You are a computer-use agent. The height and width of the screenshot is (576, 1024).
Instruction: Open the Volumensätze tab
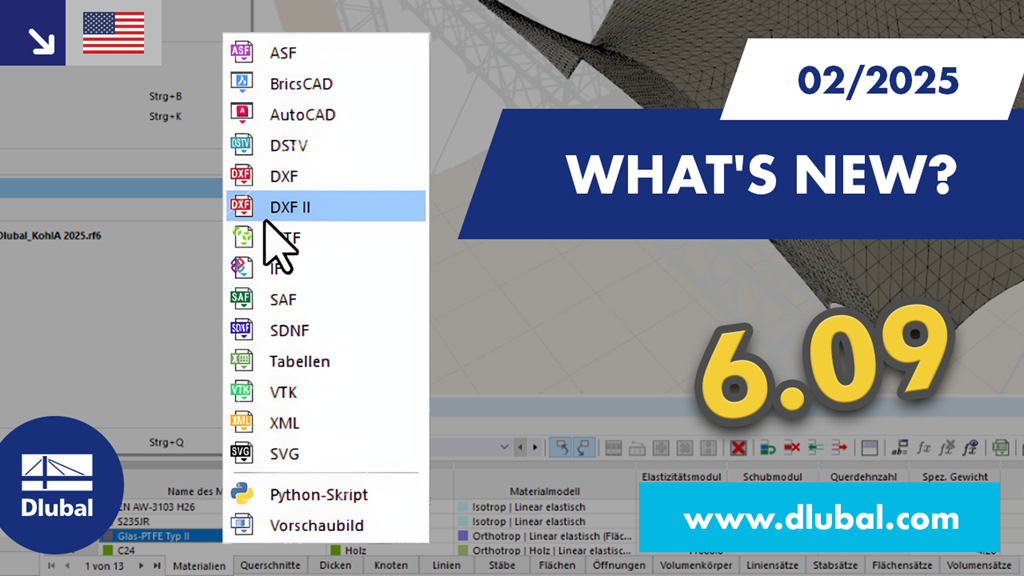point(979,566)
